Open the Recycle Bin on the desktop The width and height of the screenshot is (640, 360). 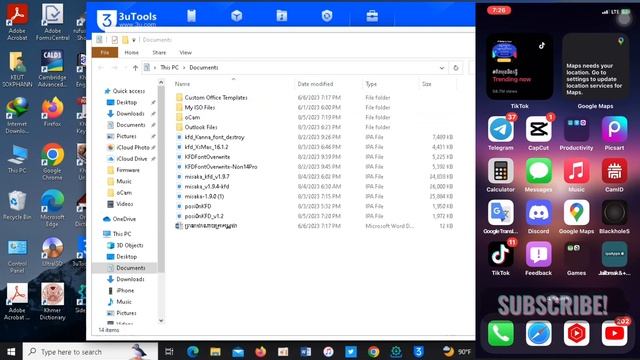click(17, 206)
